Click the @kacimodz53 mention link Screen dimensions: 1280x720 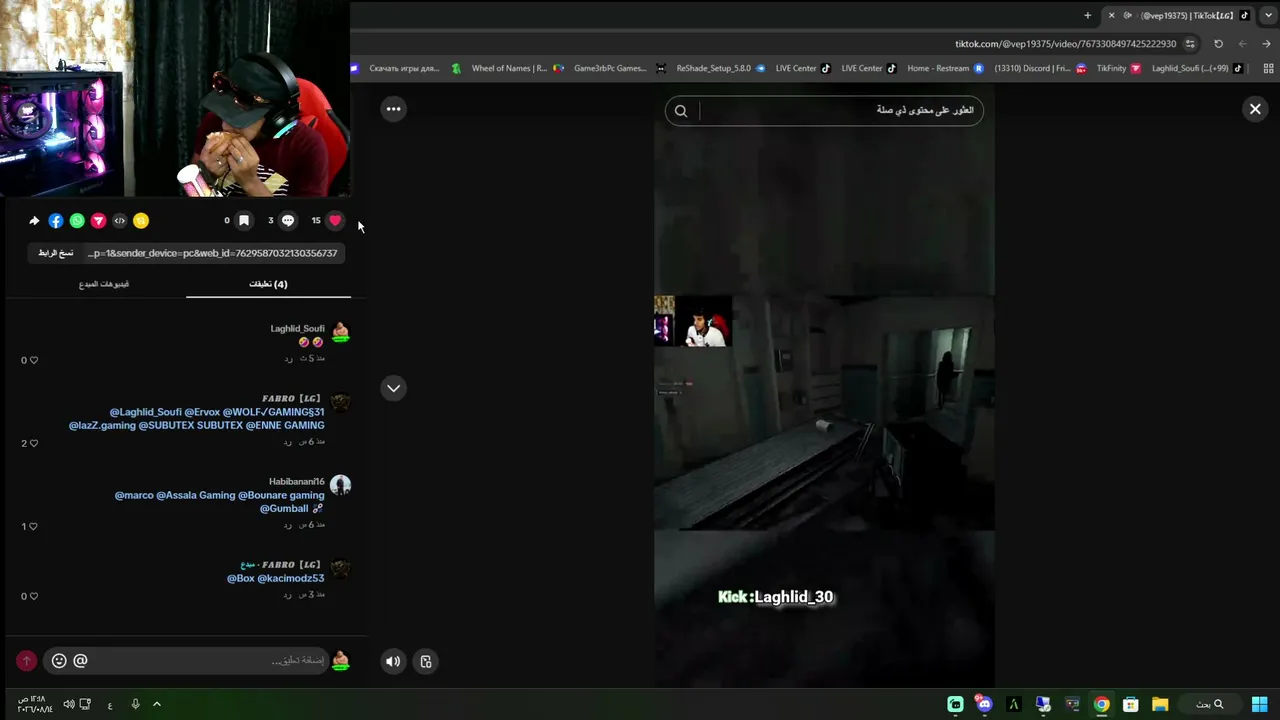coord(291,578)
